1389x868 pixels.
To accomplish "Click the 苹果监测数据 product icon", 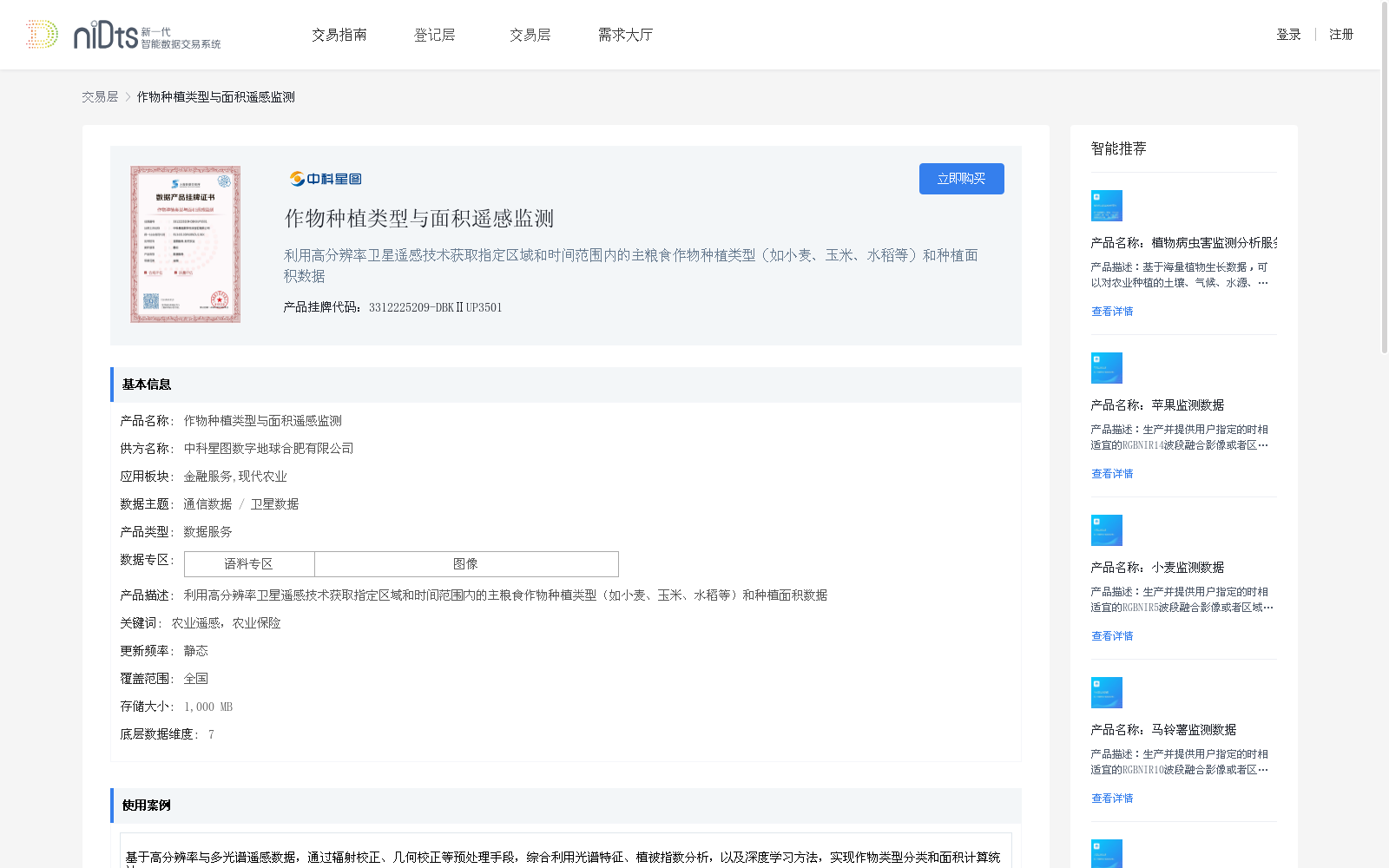I will (x=1107, y=368).
